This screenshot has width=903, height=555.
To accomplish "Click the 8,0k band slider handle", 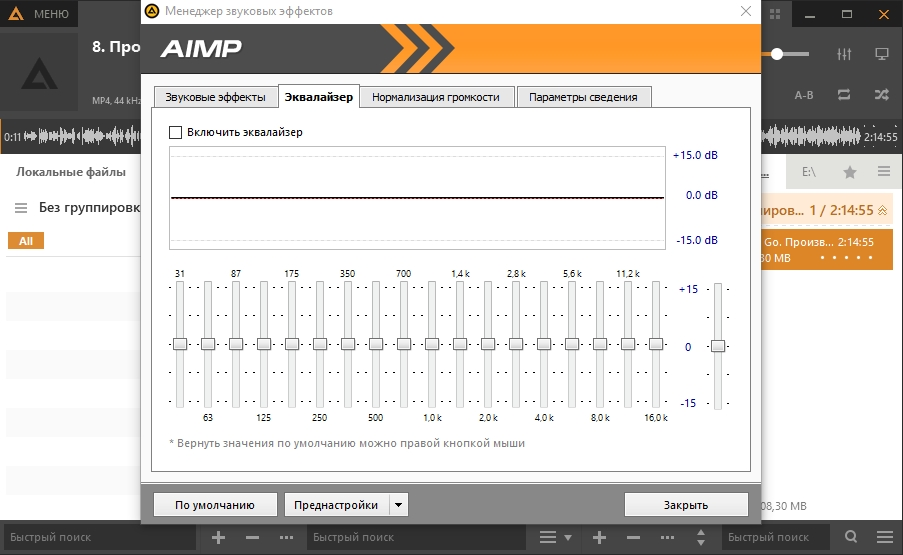I will tap(600, 344).
